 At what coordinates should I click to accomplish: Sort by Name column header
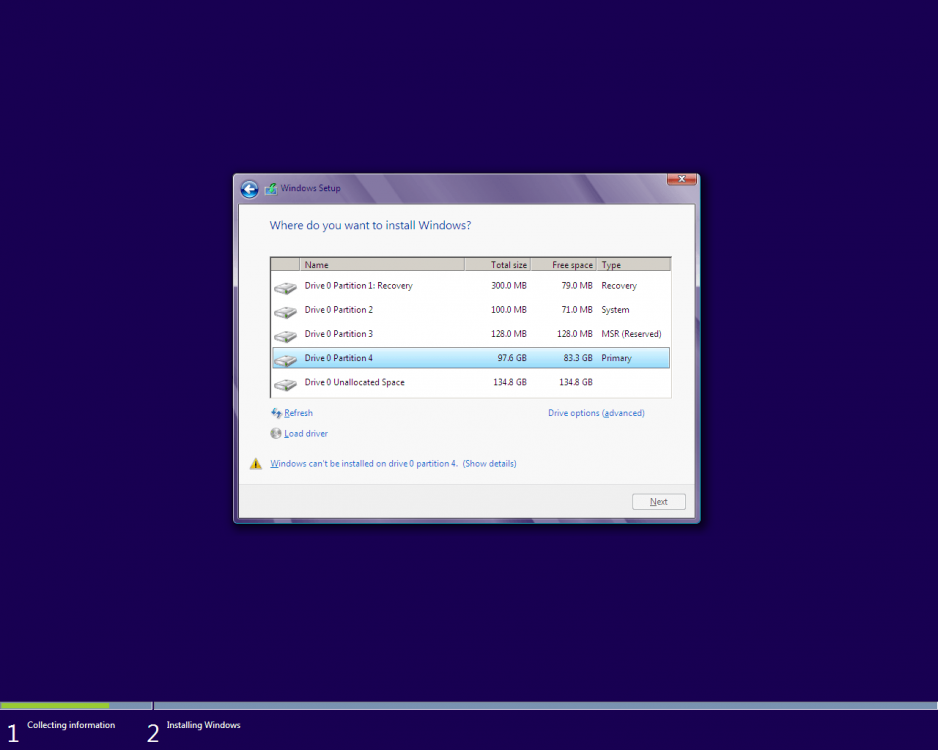pos(382,264)
